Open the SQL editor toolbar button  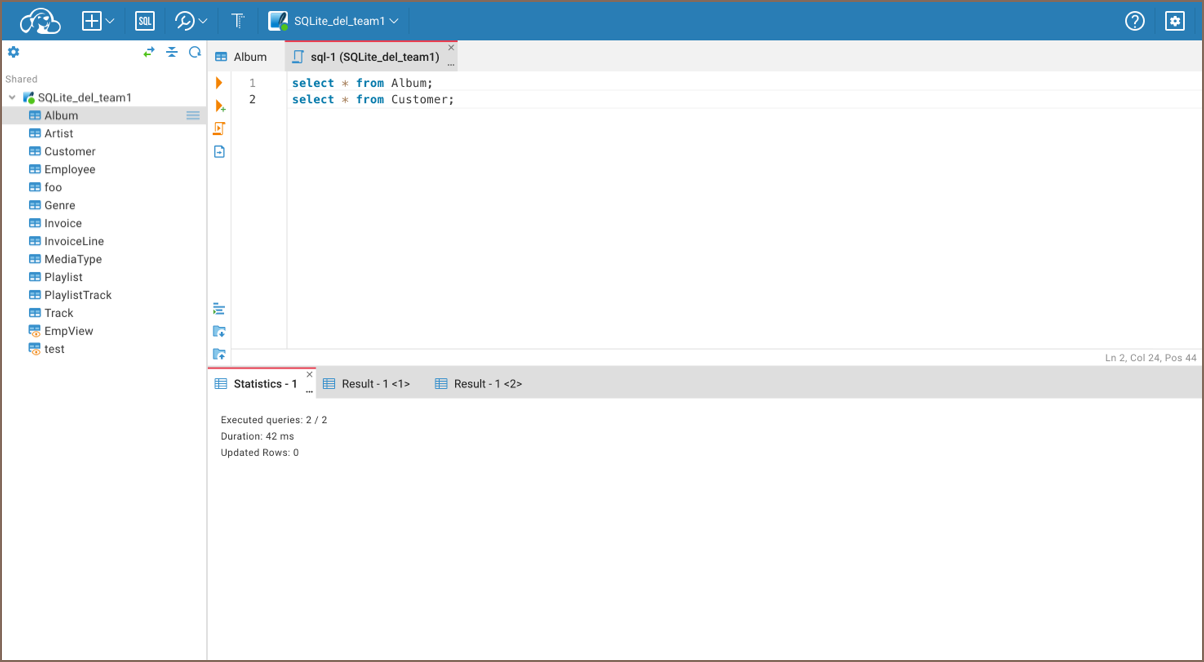pyautogui.click(x=145, y=21)
